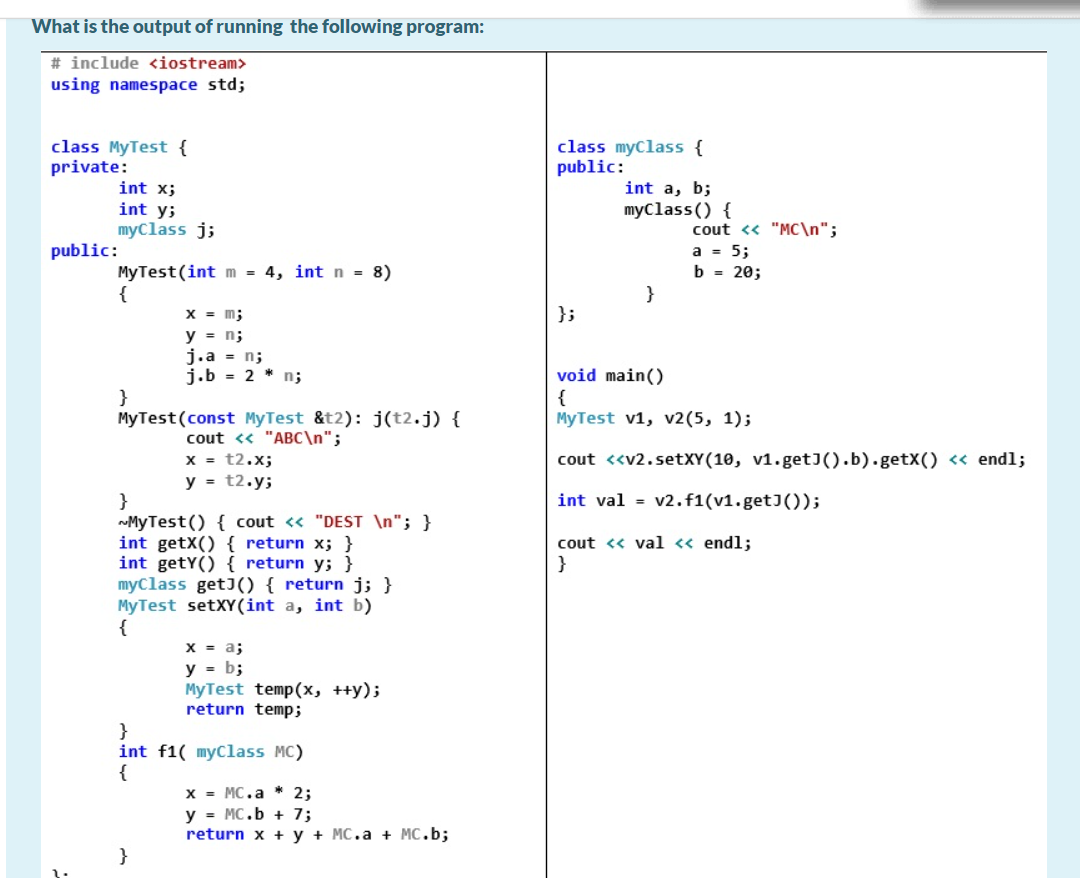The height and width of the screenshot is (878, 1080).
Task: Select the 'x = m;' assignment
Action: tap(214, 314)
